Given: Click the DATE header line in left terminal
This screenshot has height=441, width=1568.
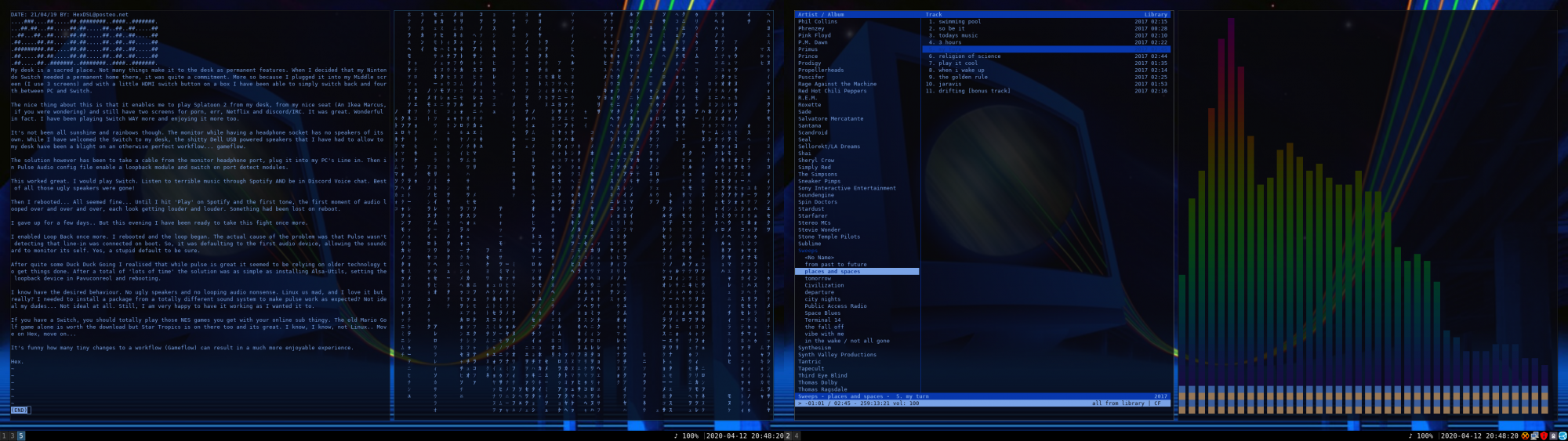Looking at the screenshot, I should tap(70, 15).
